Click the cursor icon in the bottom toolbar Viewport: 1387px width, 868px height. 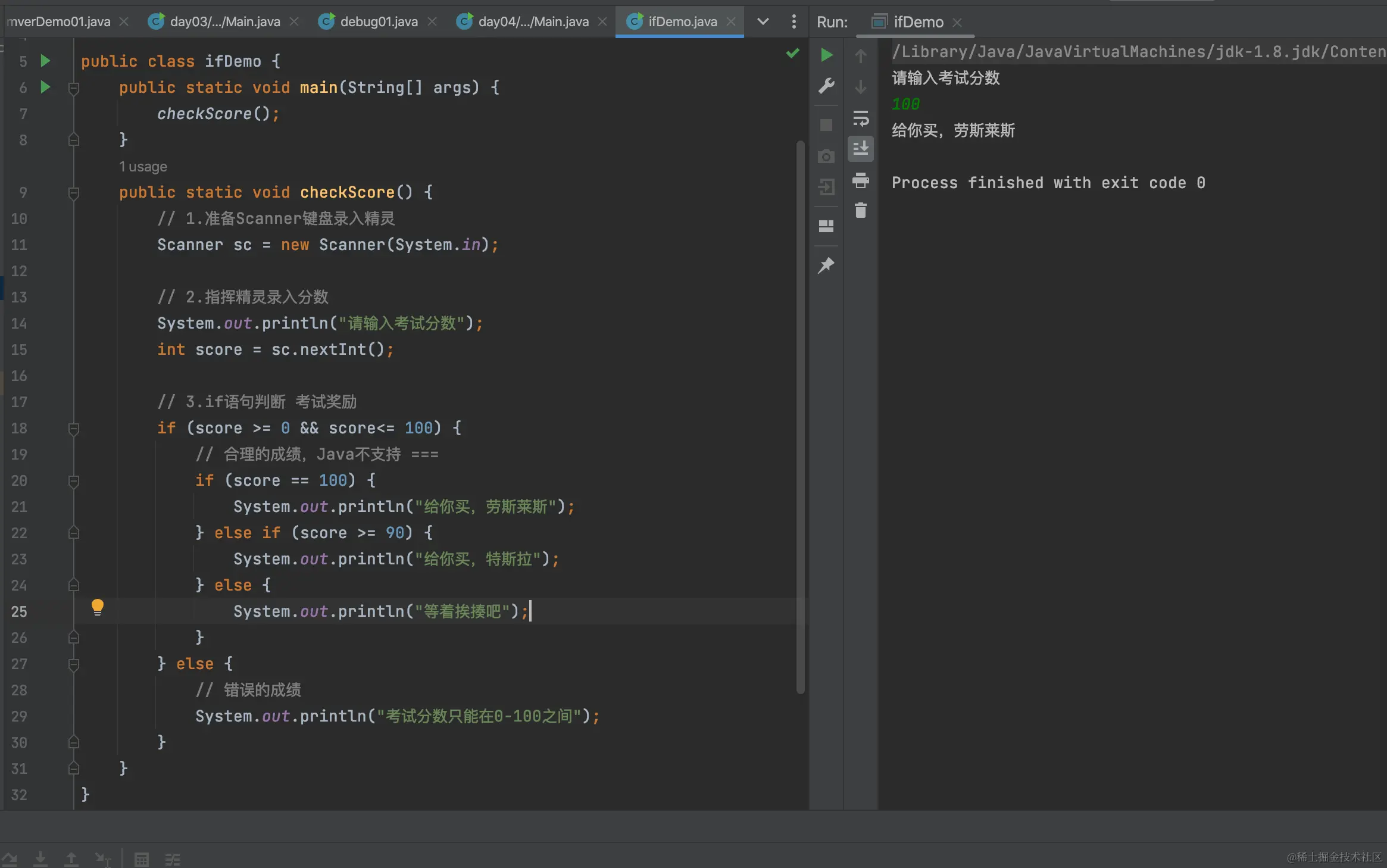tap(102, 858)
